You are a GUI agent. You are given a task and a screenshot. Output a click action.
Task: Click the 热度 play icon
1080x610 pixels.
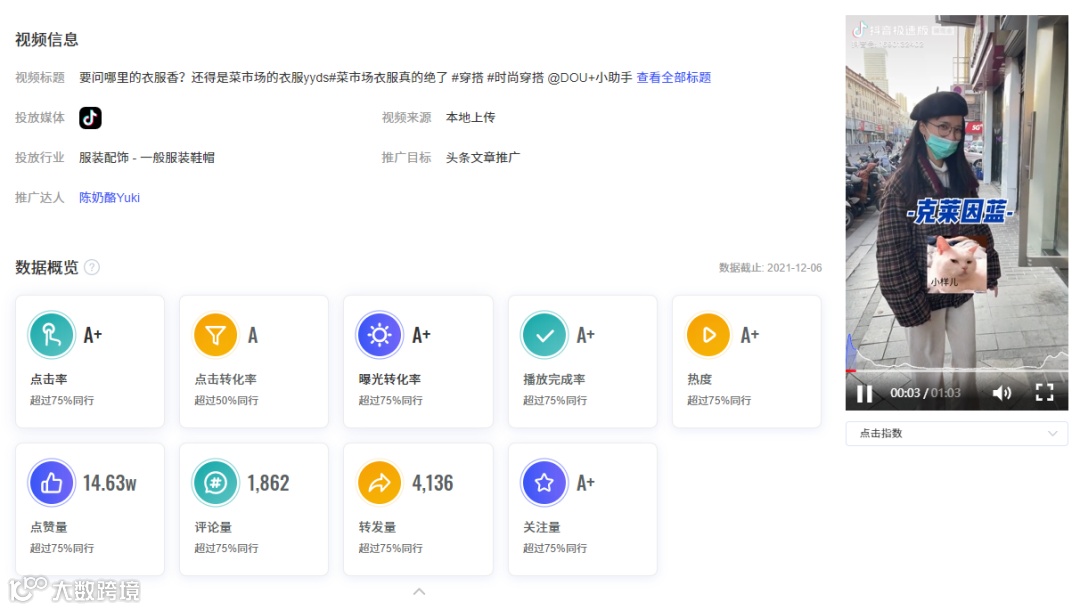(x=708, y=334)
